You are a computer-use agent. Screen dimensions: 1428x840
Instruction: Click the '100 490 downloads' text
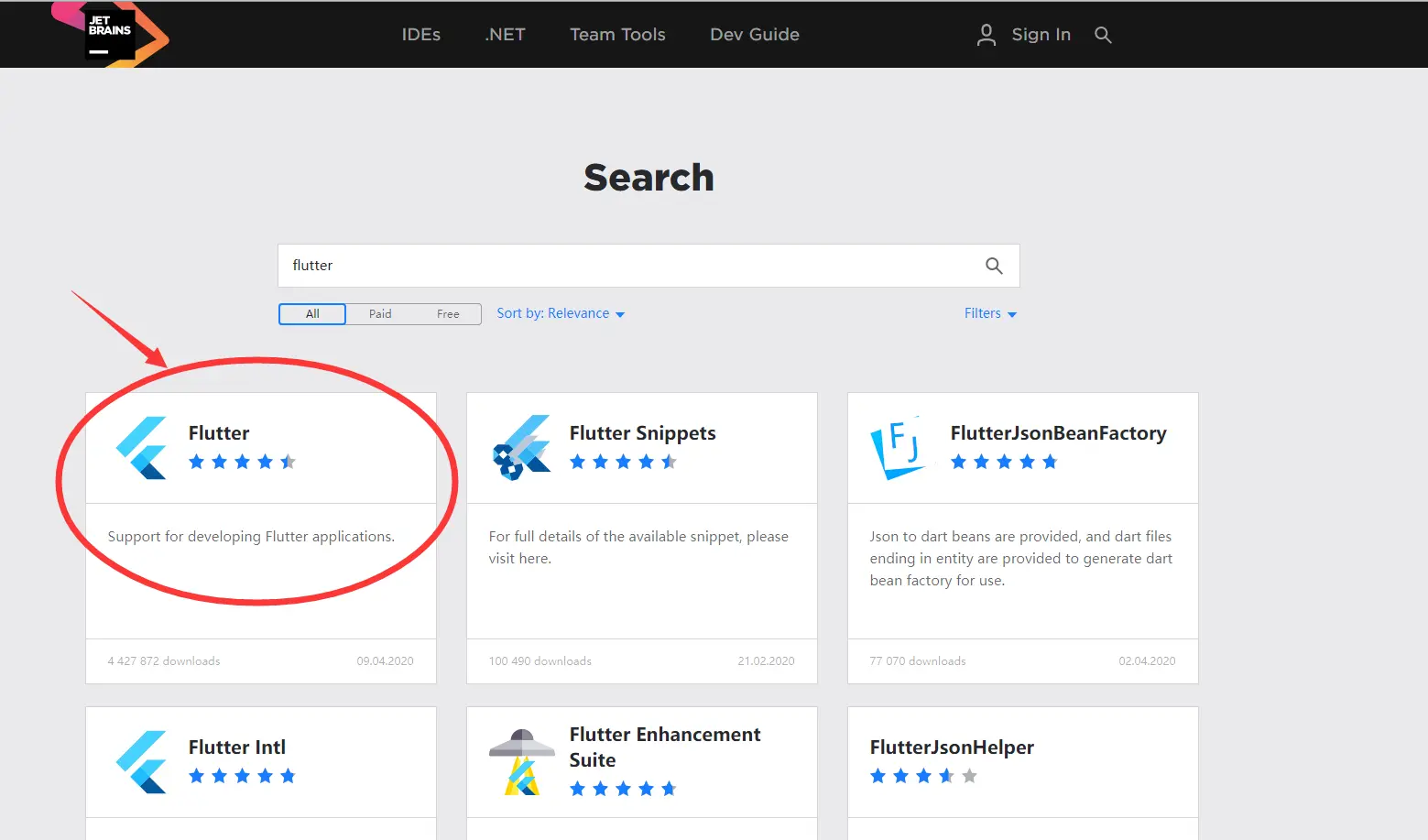pos(540,661)
